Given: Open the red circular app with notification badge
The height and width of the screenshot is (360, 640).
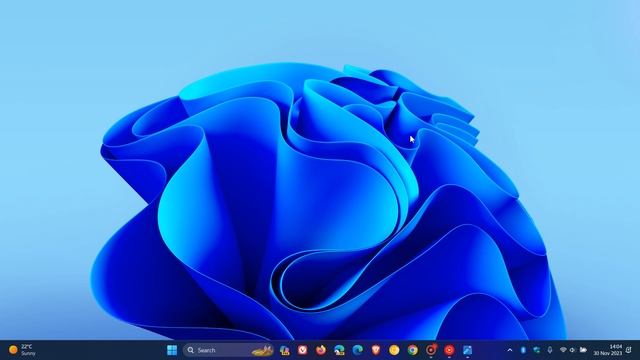Looking at the screenshot, I should (431, 350).
